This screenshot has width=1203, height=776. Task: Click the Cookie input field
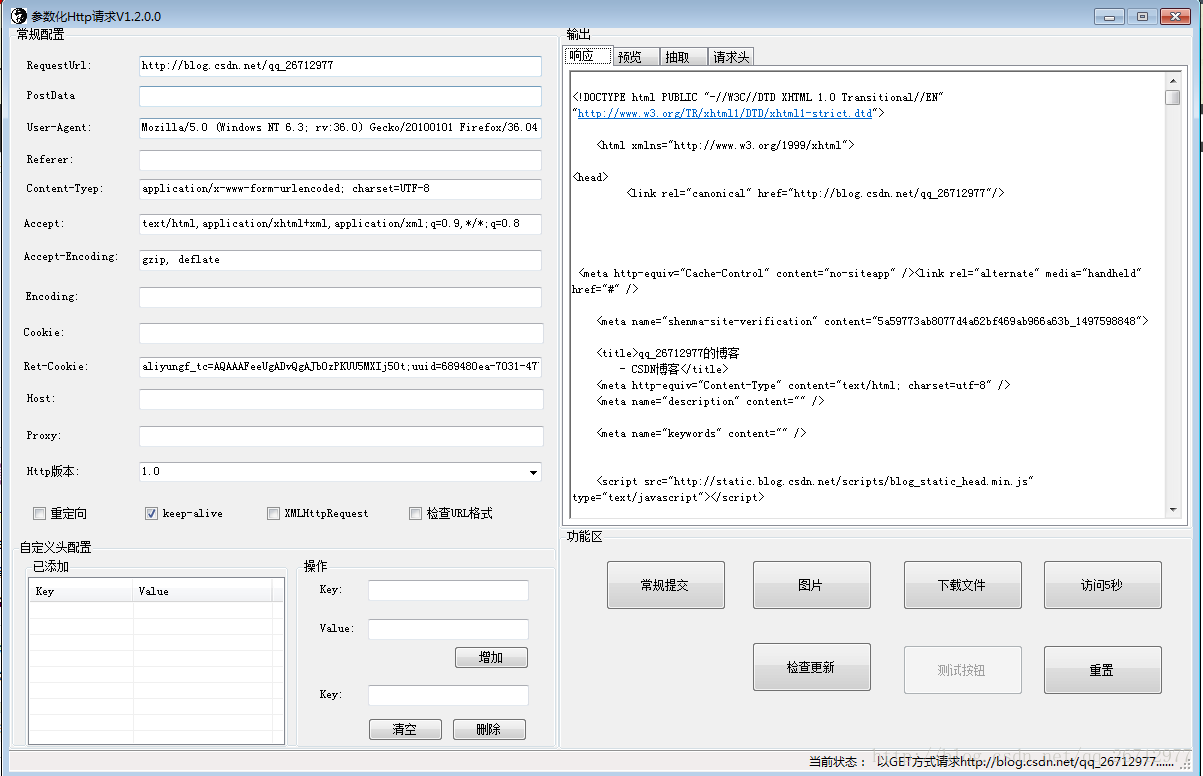coord(341,333)
